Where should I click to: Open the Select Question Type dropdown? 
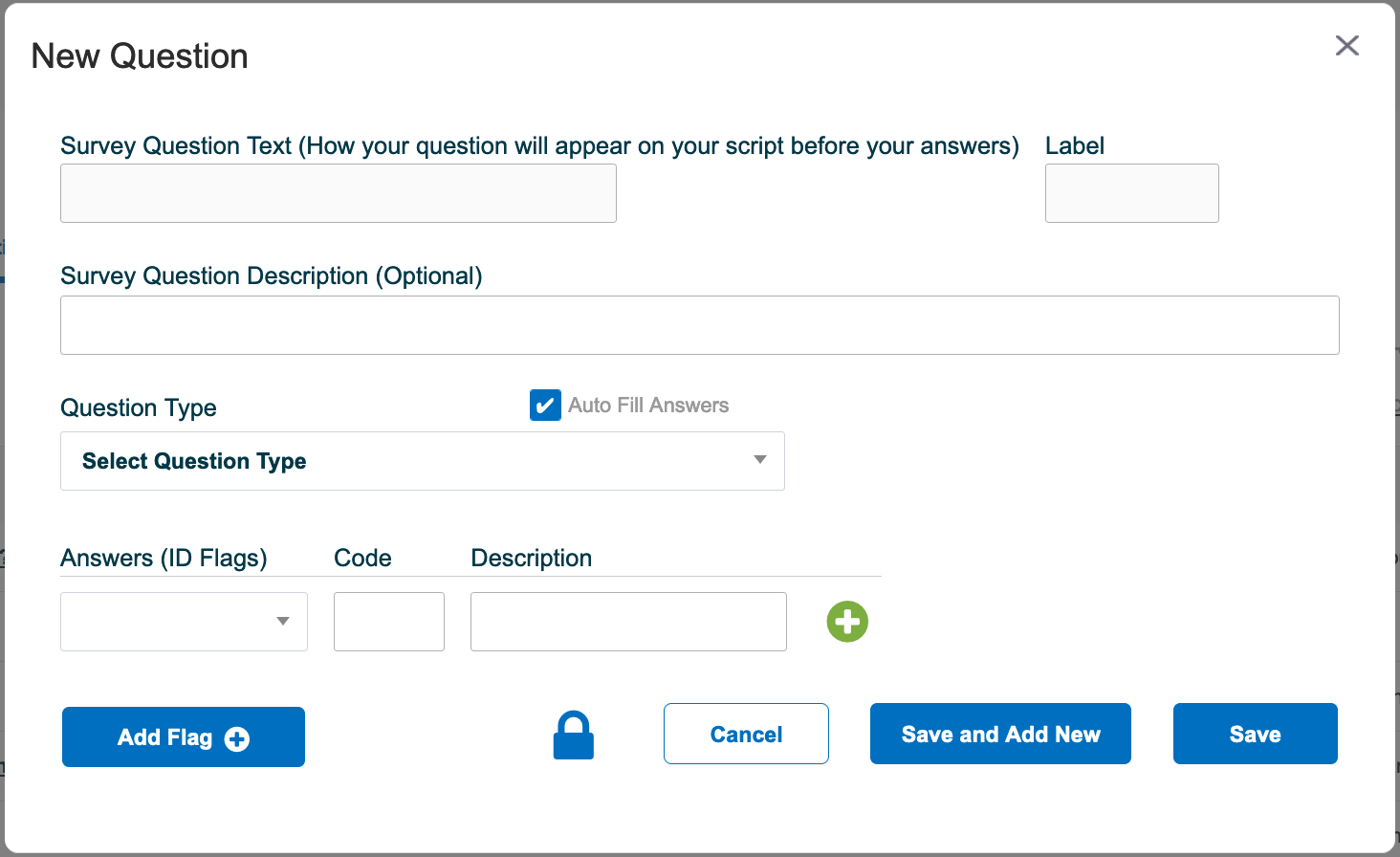(x=423, y=461)
